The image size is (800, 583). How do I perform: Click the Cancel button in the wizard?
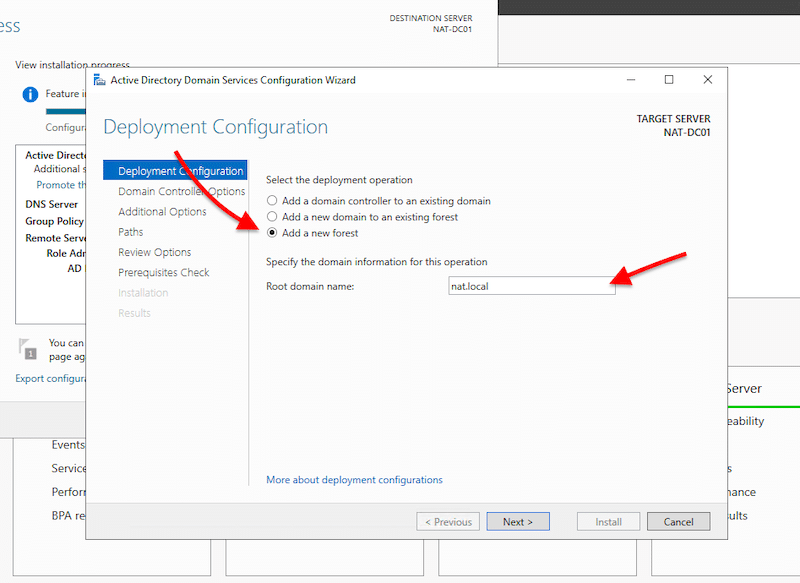click(678, 522)
